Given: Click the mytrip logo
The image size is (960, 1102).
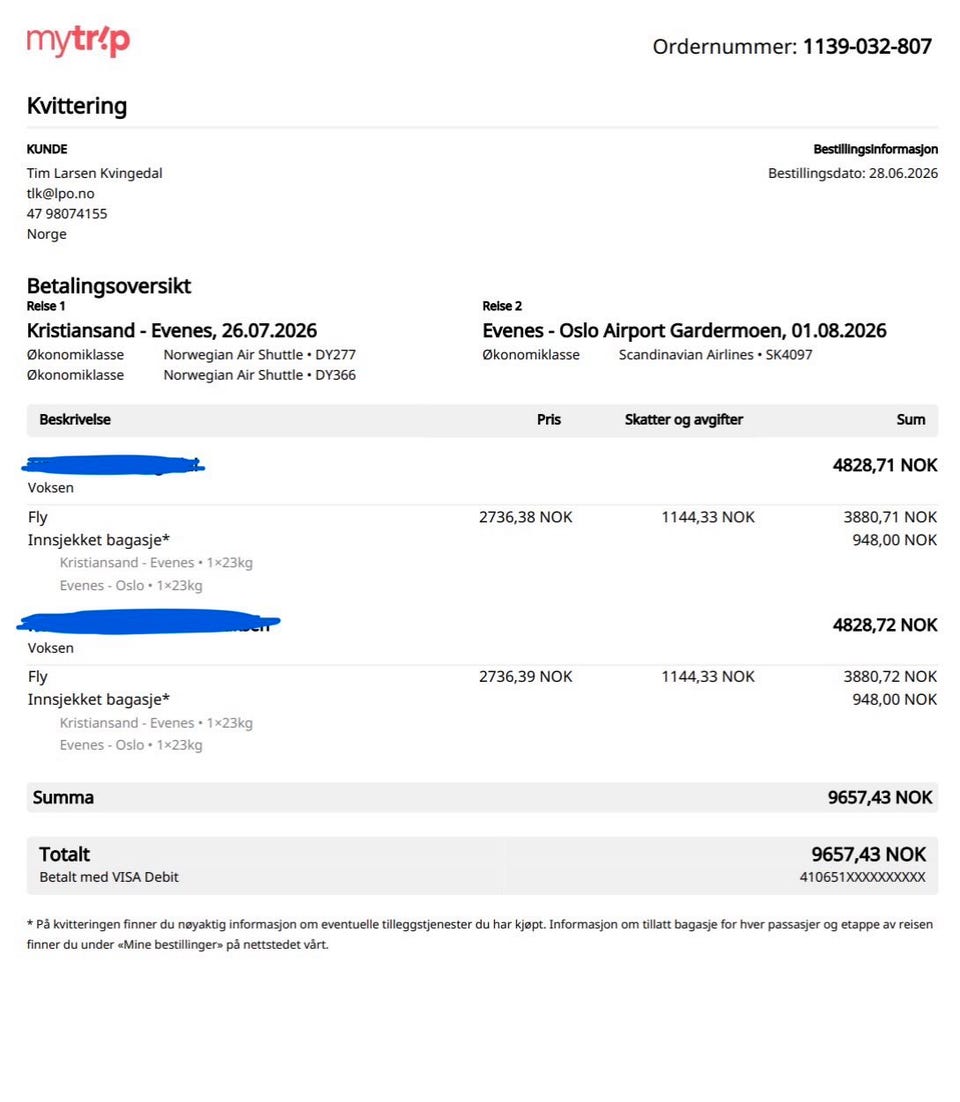Looking at the screenshot, I should pos(78,41).
